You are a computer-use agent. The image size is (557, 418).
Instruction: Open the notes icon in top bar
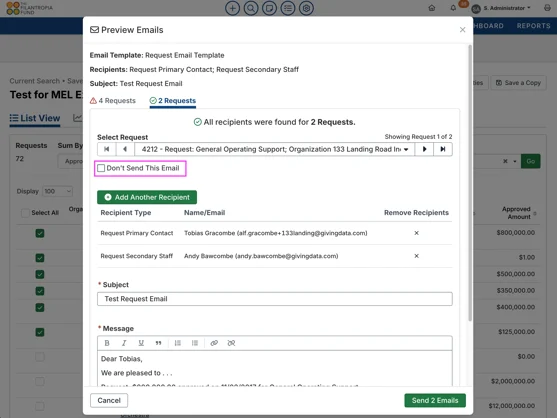[269, 8]
